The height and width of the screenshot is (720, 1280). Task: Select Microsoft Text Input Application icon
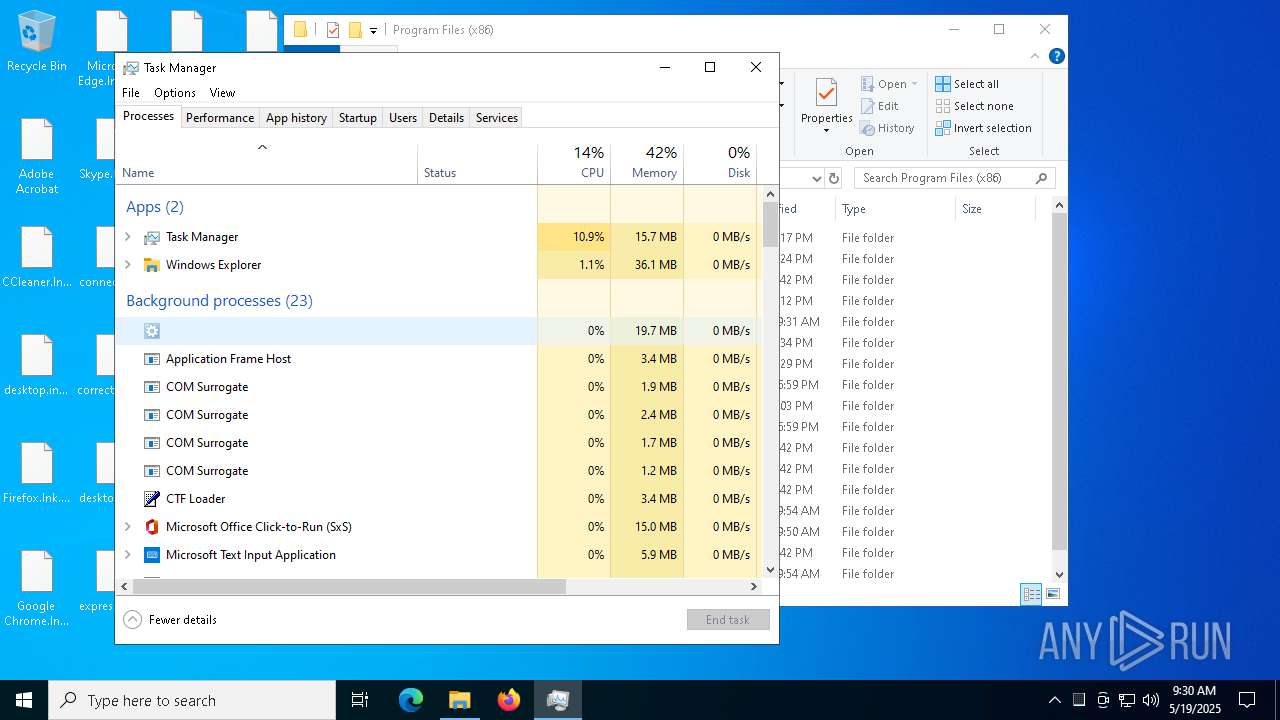pos(152,555)
